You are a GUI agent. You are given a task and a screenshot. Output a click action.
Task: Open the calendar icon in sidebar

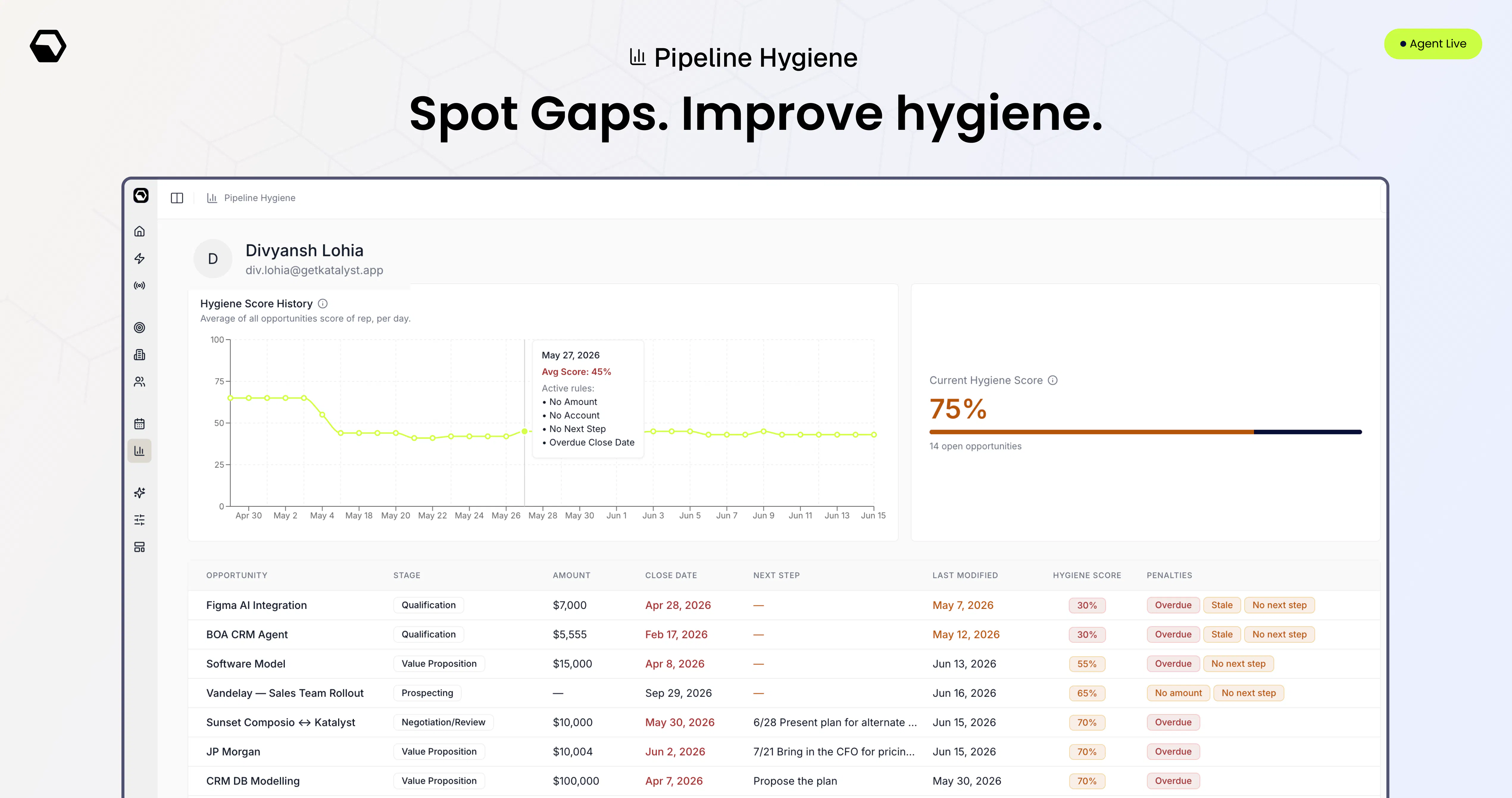click(139, 424)
